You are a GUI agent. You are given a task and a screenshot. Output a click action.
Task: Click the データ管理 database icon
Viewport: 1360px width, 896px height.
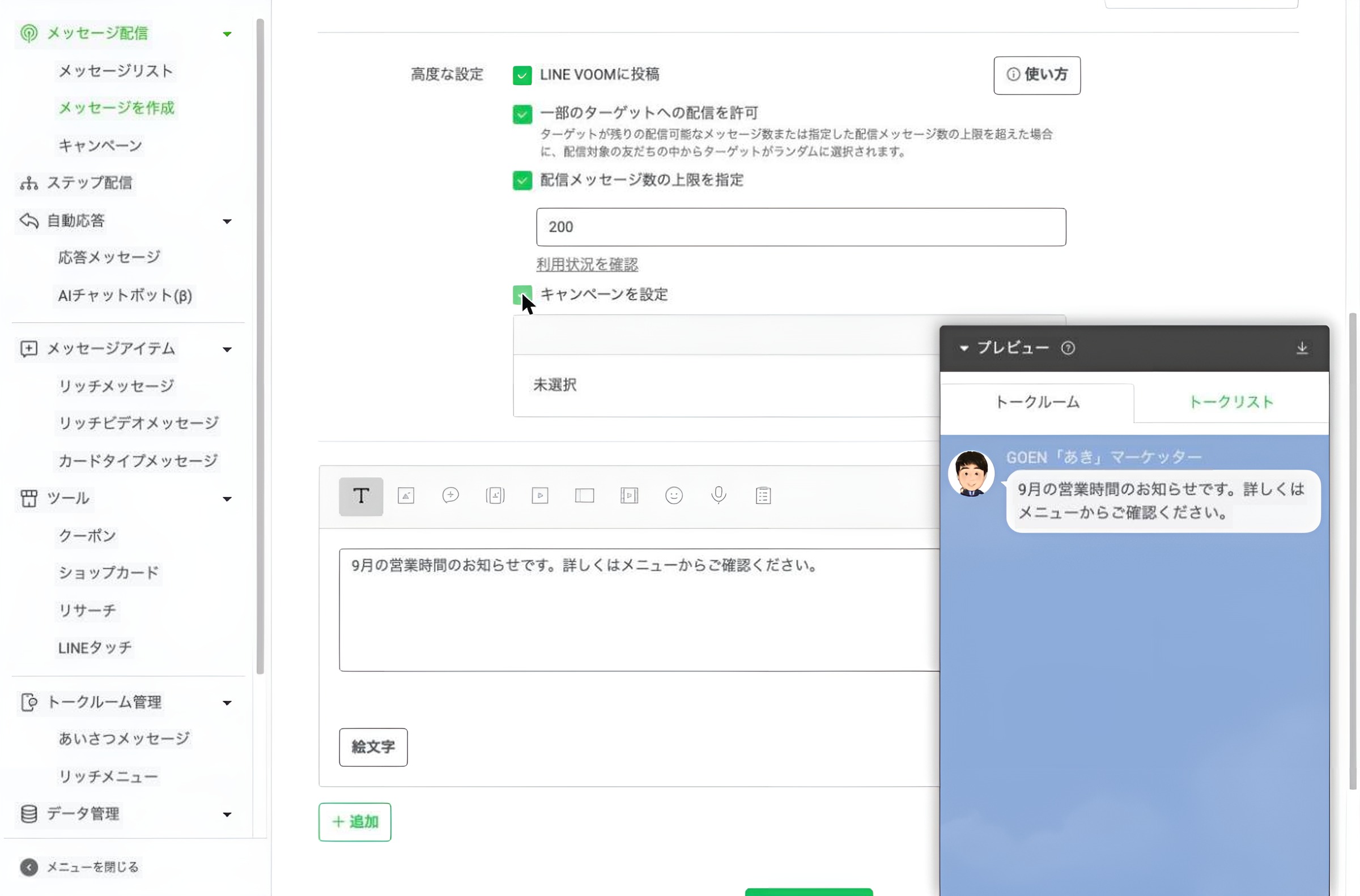coord(28,814)
